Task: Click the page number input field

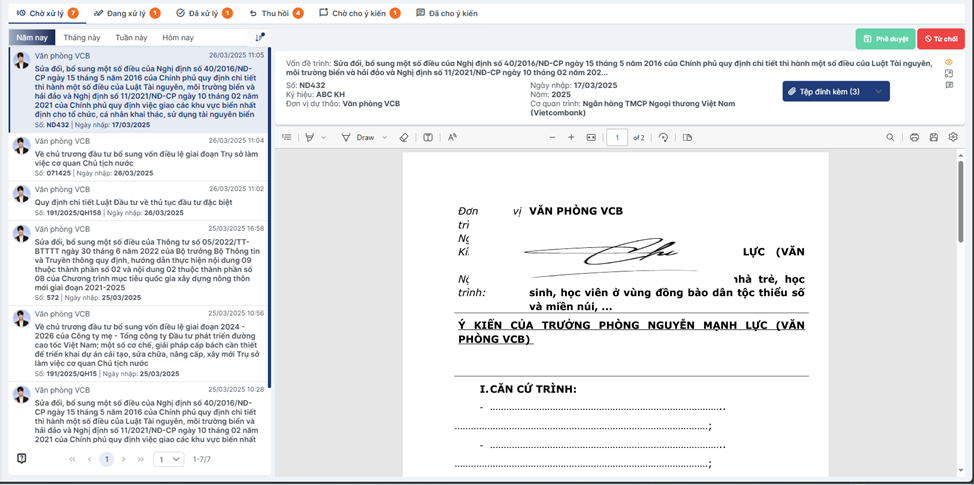Action: [617, 137]
